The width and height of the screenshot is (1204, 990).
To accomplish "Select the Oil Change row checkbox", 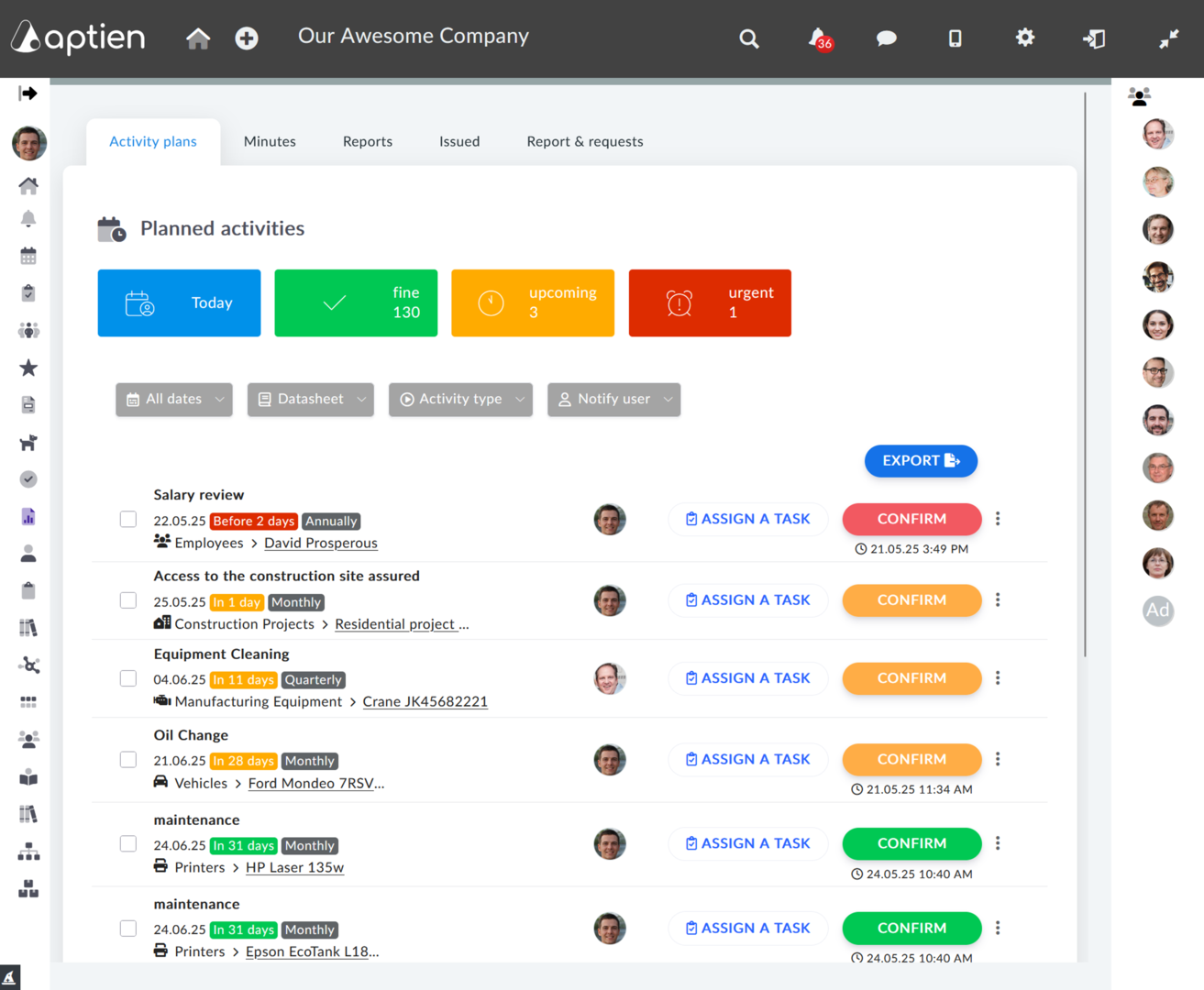I will [128, 760].
